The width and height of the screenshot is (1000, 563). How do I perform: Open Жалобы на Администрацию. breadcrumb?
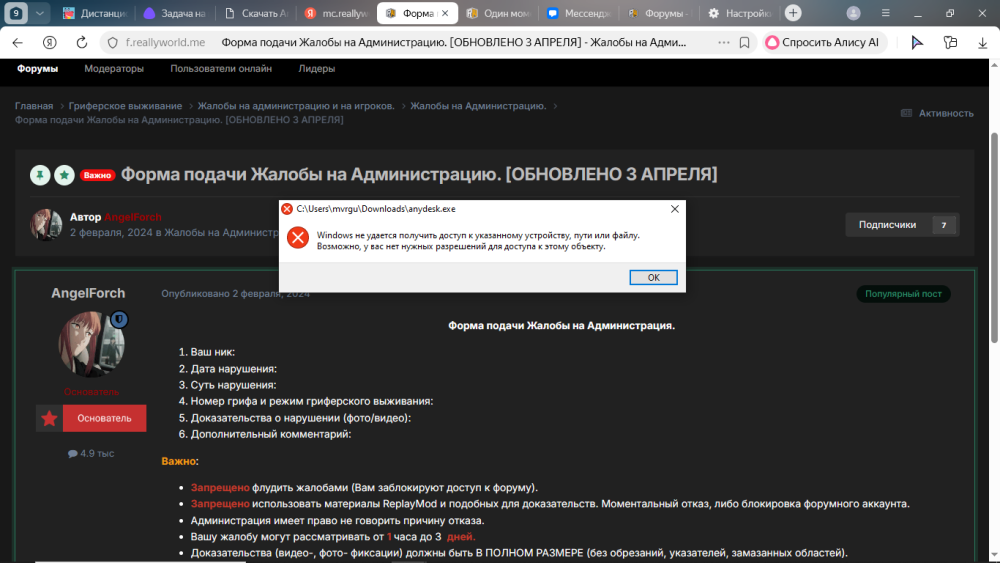(478, 106)
